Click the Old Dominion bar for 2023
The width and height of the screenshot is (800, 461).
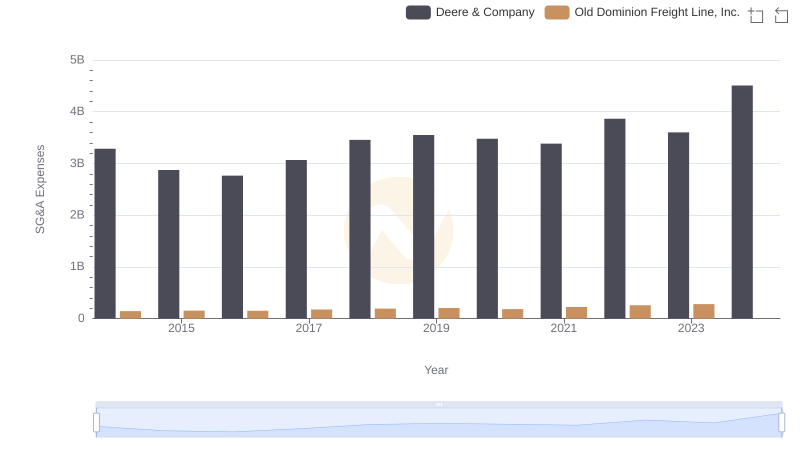[x=704, y=311]
